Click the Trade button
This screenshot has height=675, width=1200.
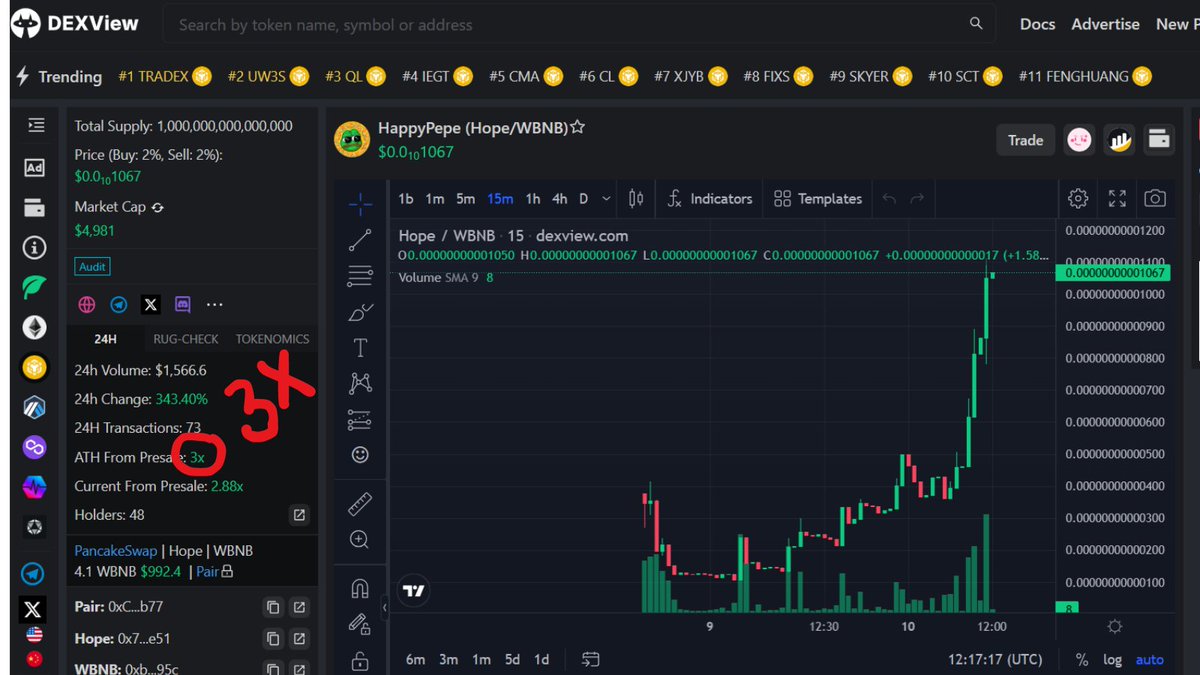coord(1025,140)
